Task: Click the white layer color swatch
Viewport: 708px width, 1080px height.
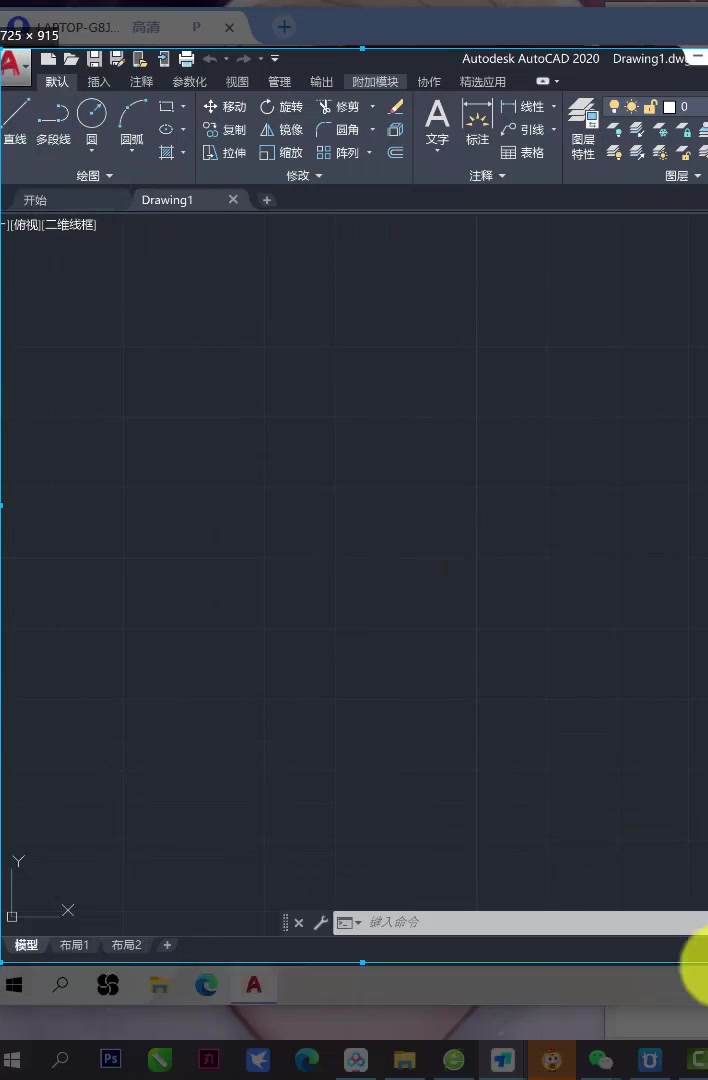Action: [669, 107]
